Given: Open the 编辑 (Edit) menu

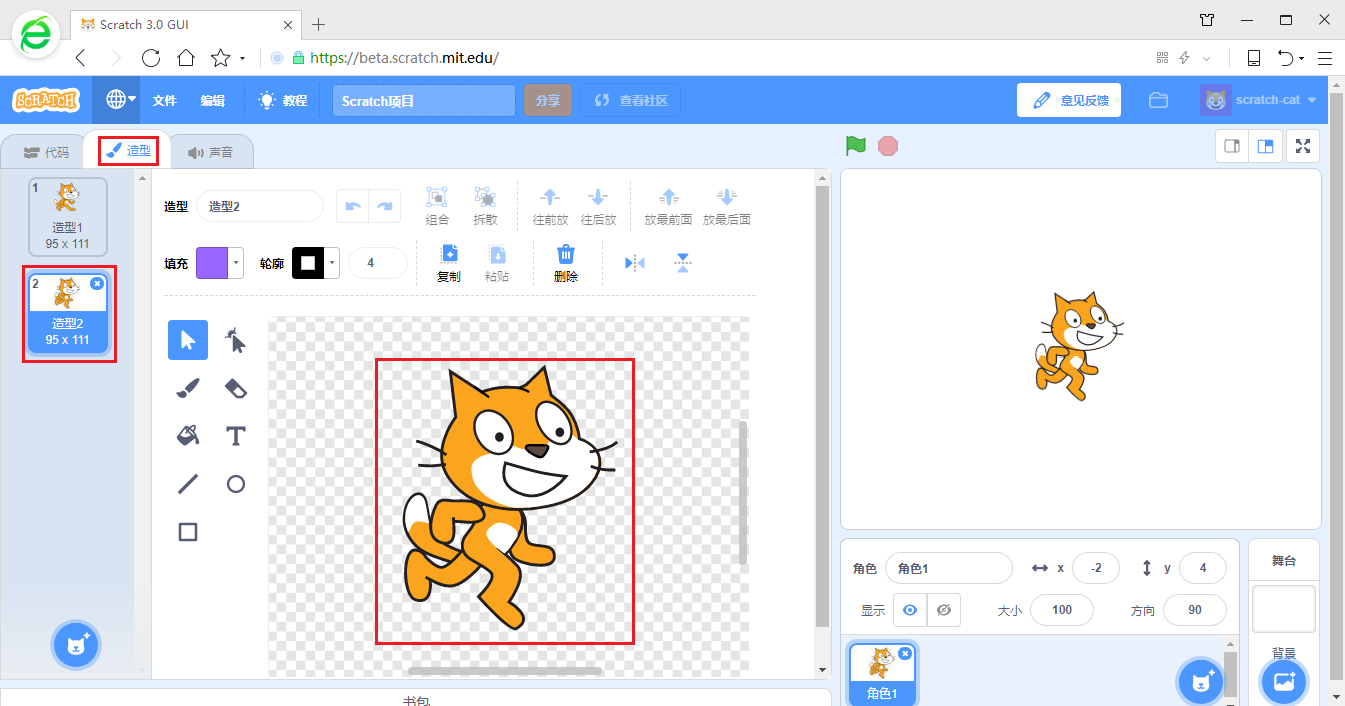Looking at the screenshot, I should point(212,100).
